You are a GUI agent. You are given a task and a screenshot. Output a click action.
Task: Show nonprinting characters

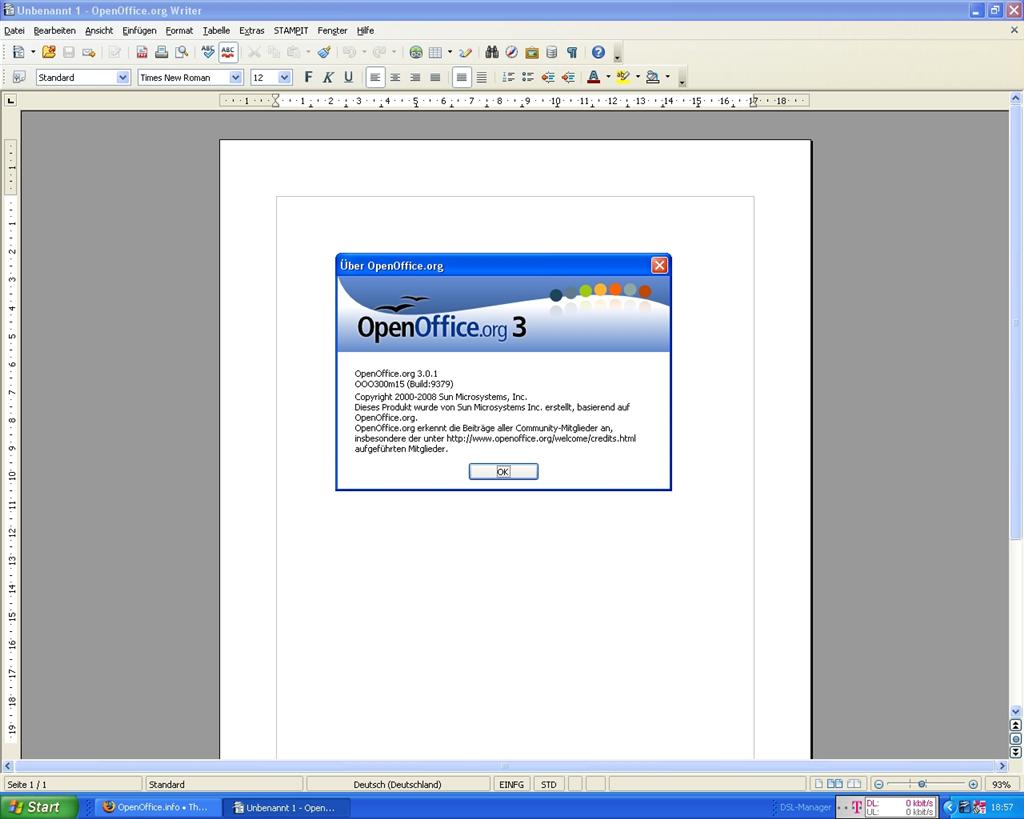pos(570,52)
